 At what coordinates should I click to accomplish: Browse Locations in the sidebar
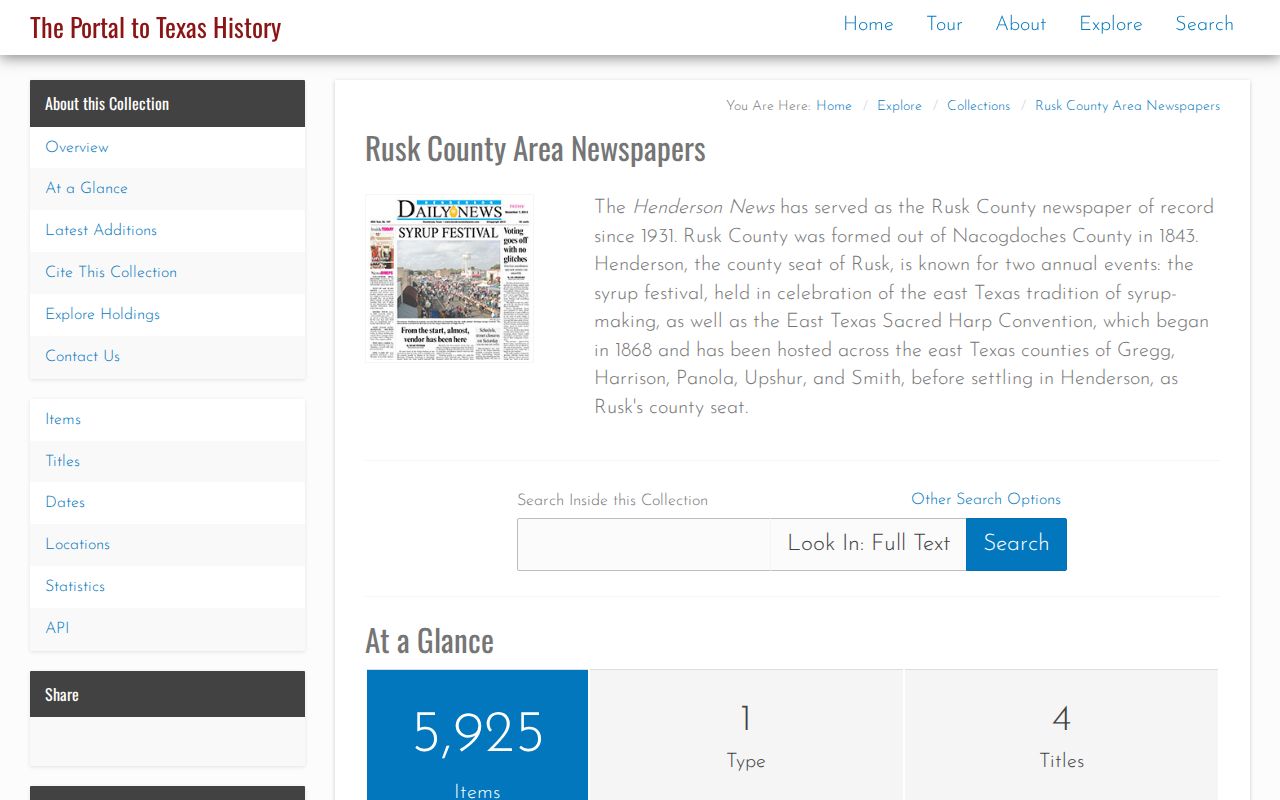(167, 544)
